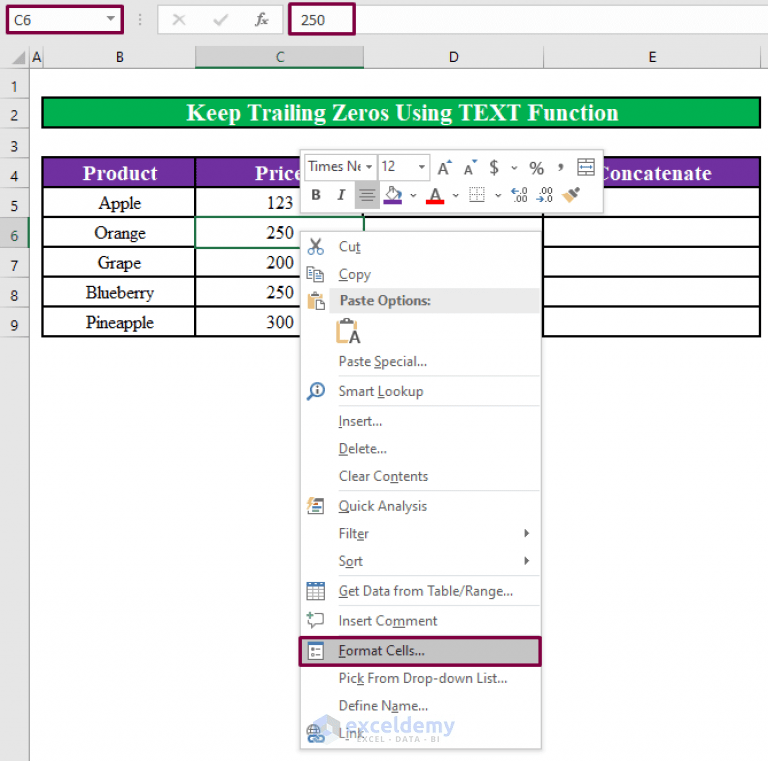Click the cell containing Grape
This screenshot has height=761, width=768.
click(119, 262)
